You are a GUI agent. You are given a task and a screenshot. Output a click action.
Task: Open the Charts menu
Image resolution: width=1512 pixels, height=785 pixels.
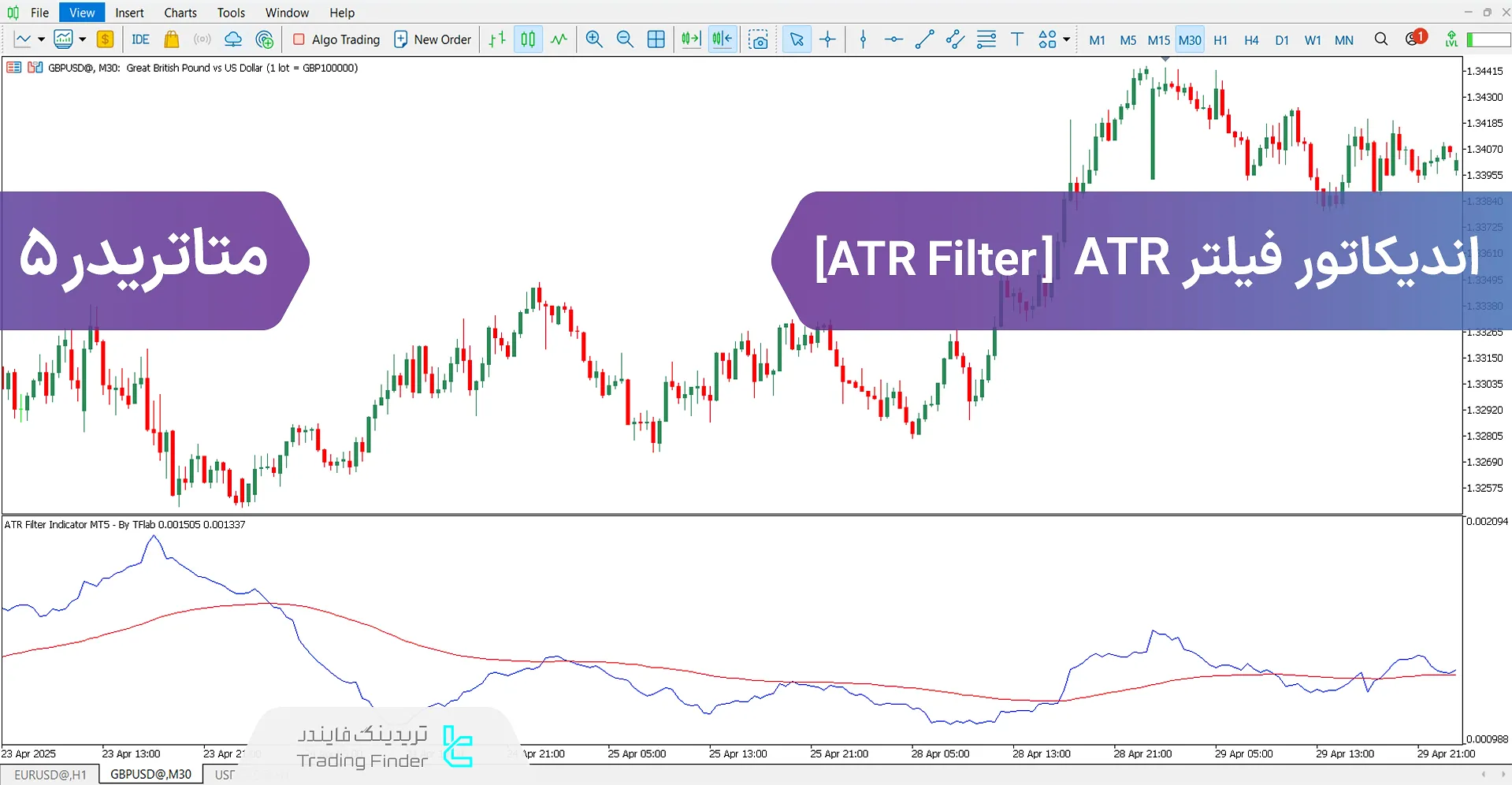point(180,13)
